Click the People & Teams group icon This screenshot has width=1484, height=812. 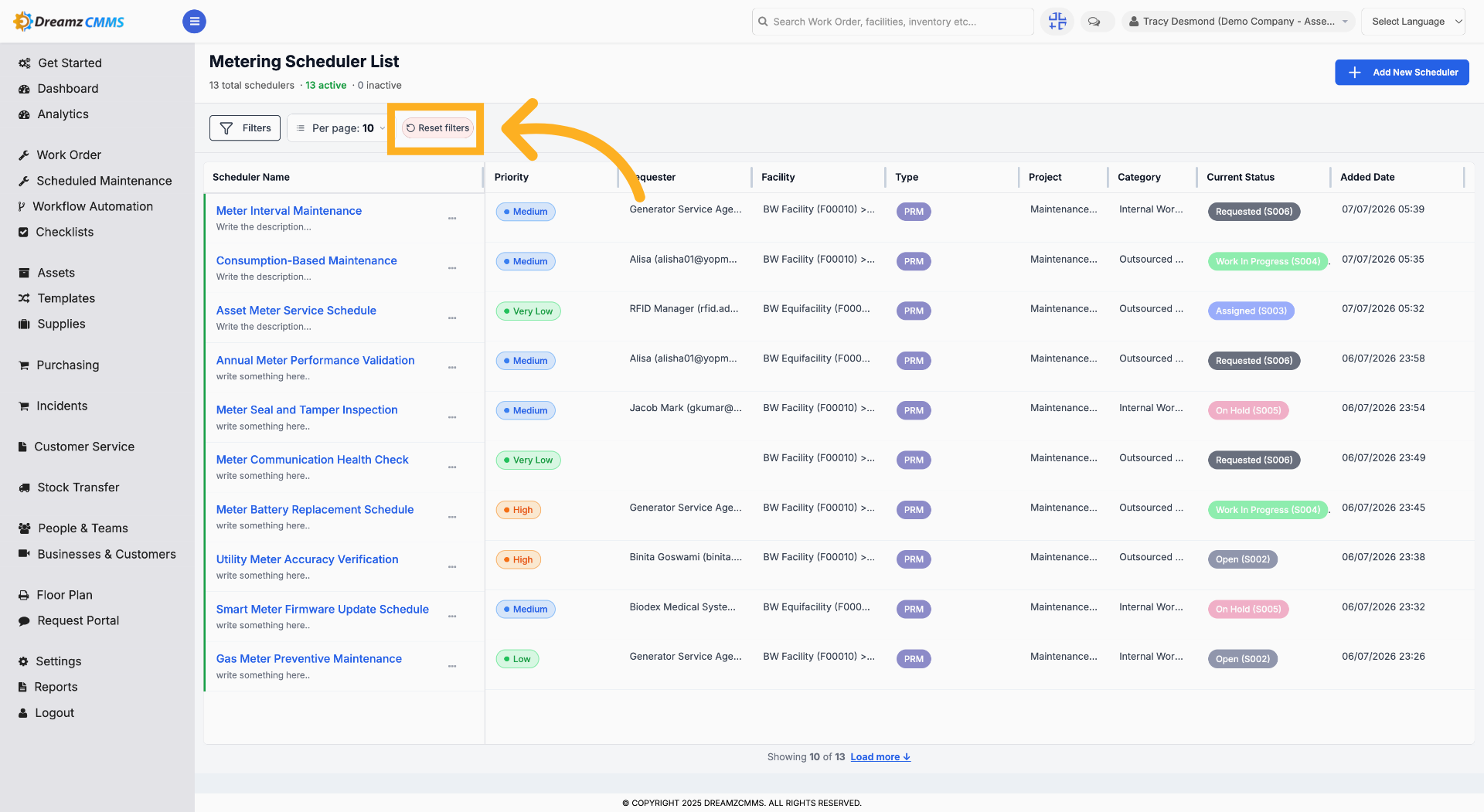point(24,528)
